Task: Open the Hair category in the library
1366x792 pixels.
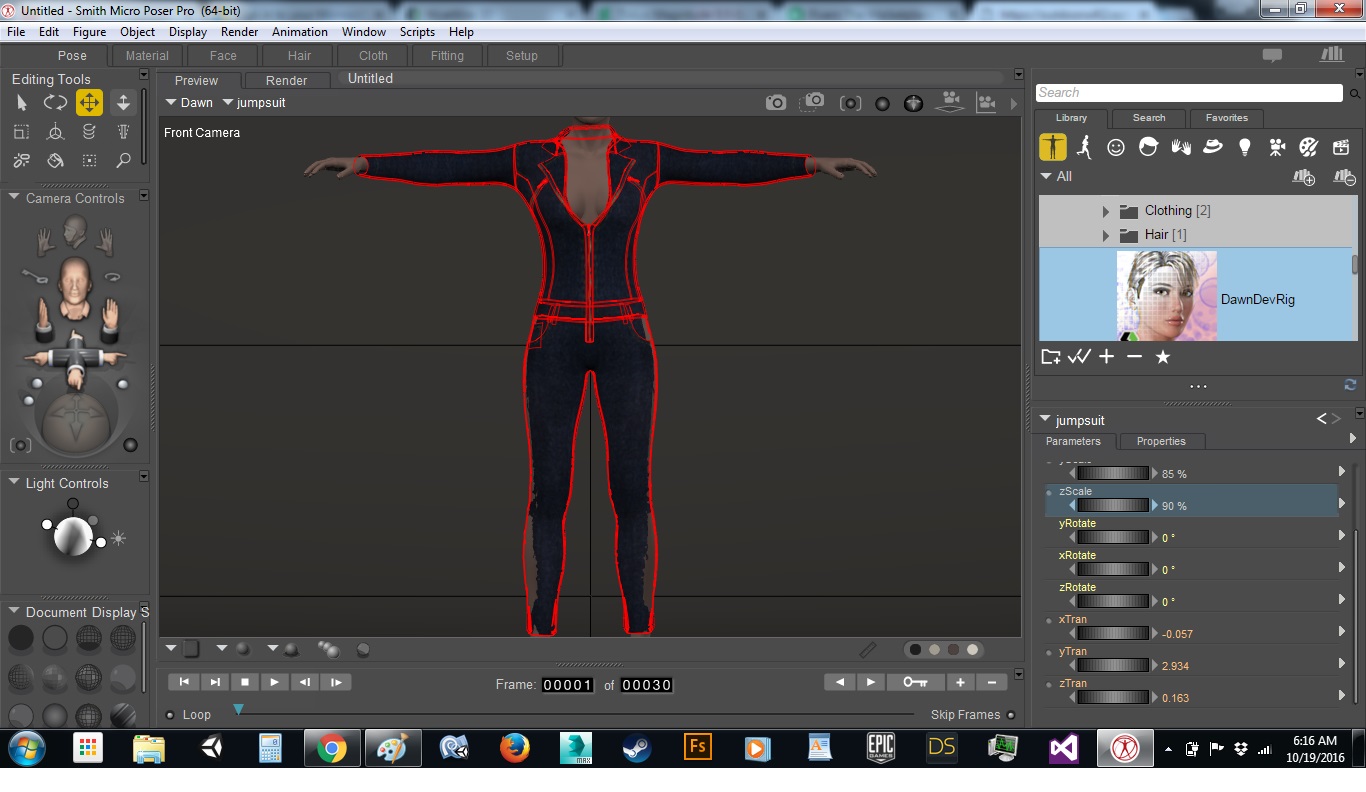Action: tap(1148, 148)
